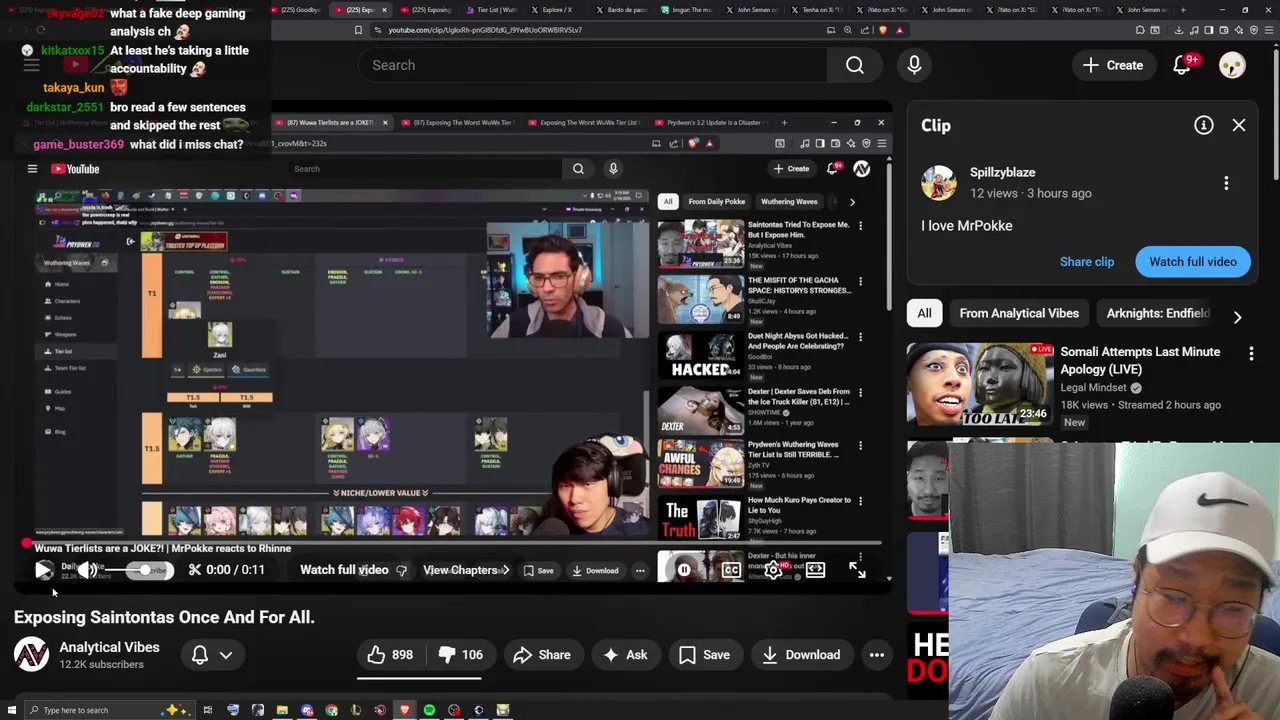Open the Somali Attempts Last Minute Apology thumbnail
This screenshot has height=720, width=1280.
[x=980, y=385]
